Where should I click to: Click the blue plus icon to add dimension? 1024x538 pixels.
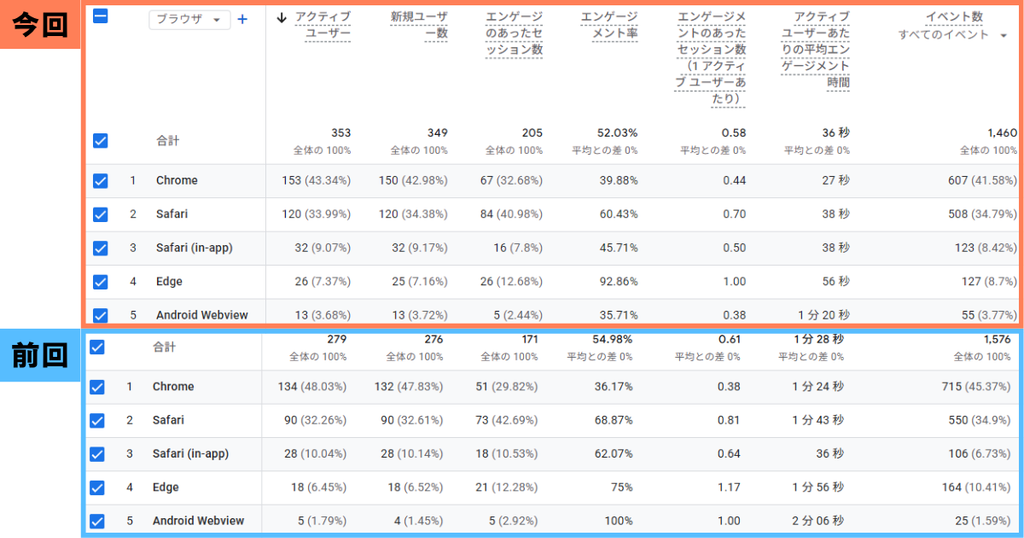coord(242,20)
